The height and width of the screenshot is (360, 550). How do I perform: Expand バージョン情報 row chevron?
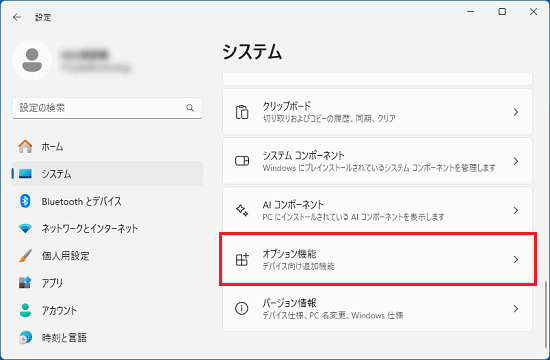point(516,309)
